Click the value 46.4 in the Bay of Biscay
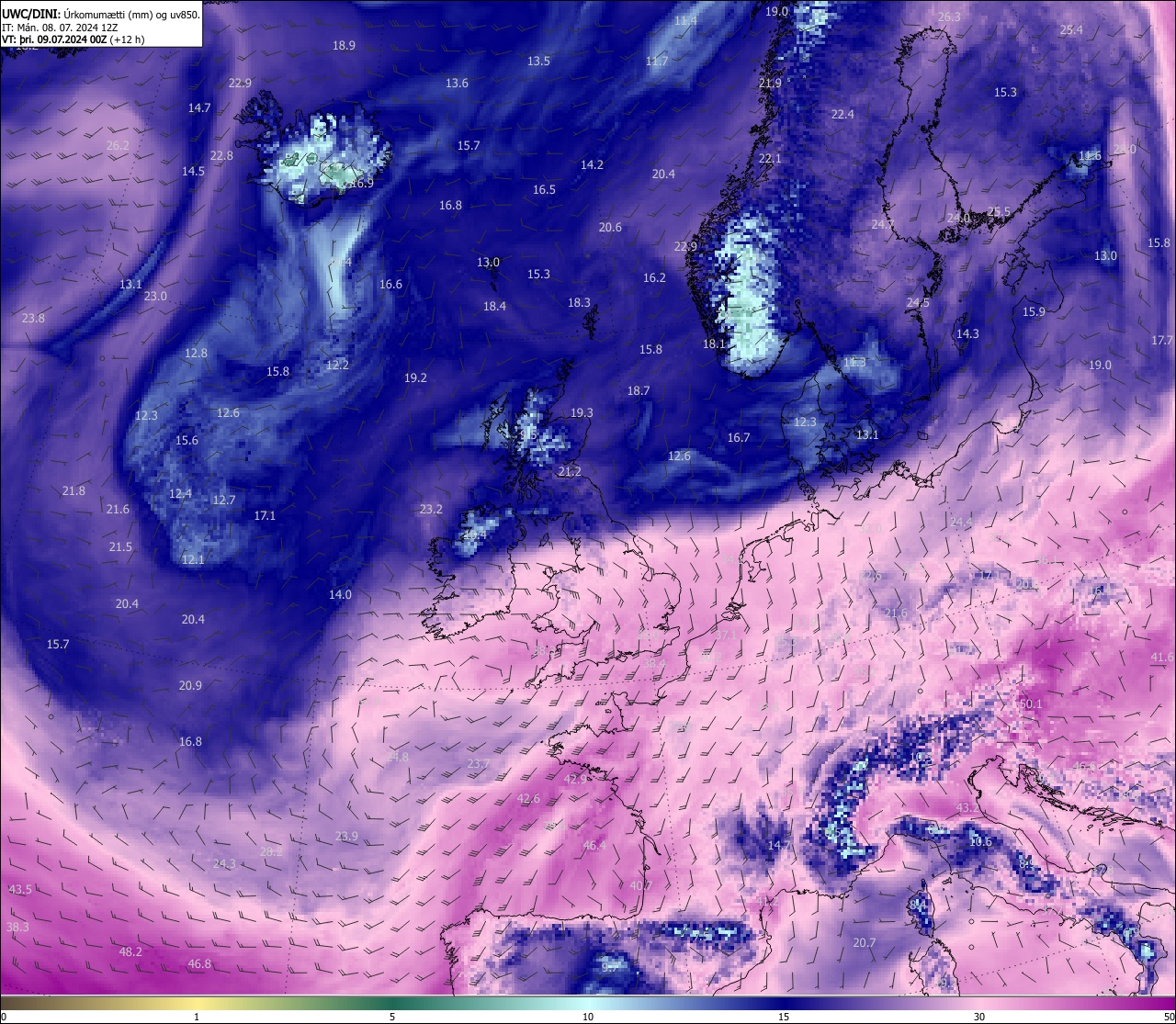The width and height of the screenshot is (1176, 1024). tap(594, 845)
